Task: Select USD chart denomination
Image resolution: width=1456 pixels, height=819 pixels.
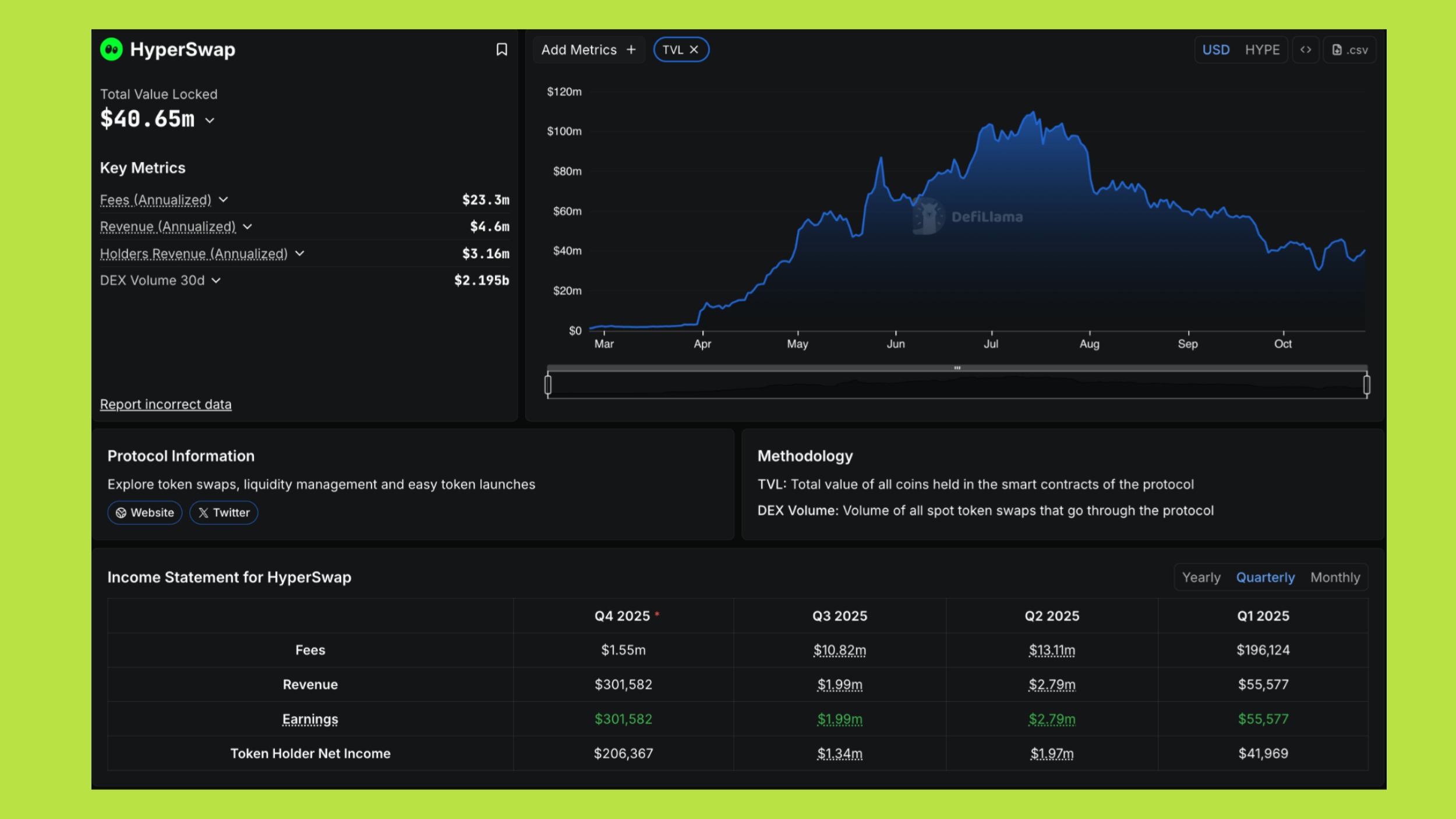Action: pos(1215,50)
